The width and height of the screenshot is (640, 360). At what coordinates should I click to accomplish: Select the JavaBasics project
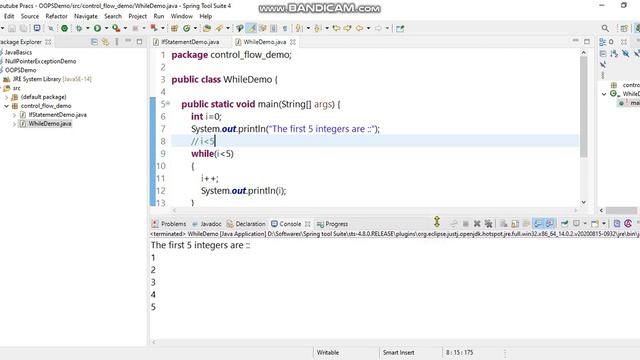coord(18,52)
